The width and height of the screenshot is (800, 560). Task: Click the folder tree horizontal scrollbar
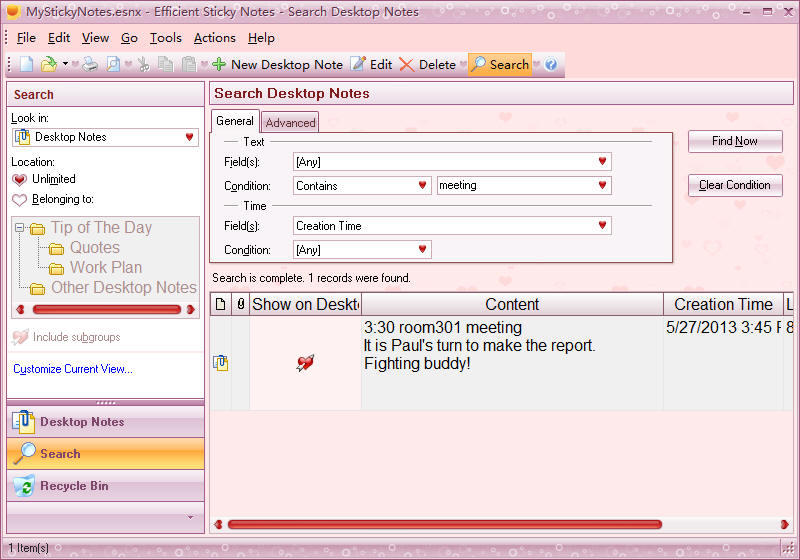[107, 309]
